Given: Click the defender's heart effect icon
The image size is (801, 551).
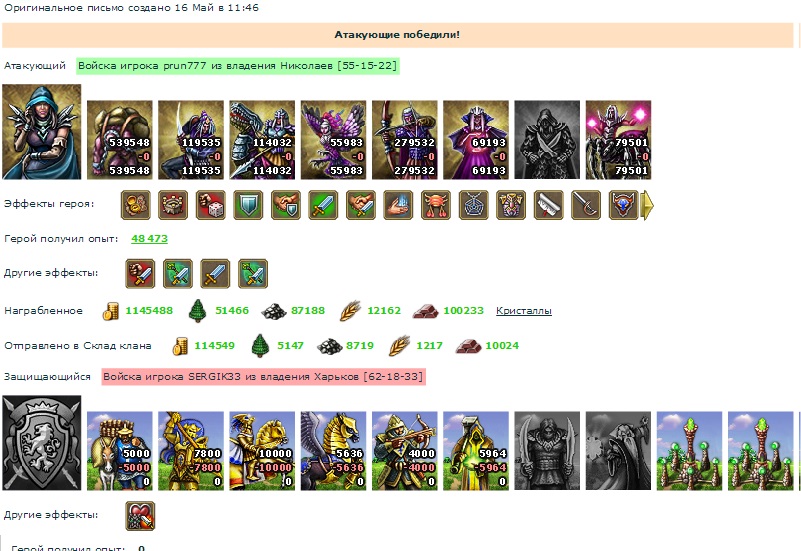Looking at the screenshot, I should [140, 516].
